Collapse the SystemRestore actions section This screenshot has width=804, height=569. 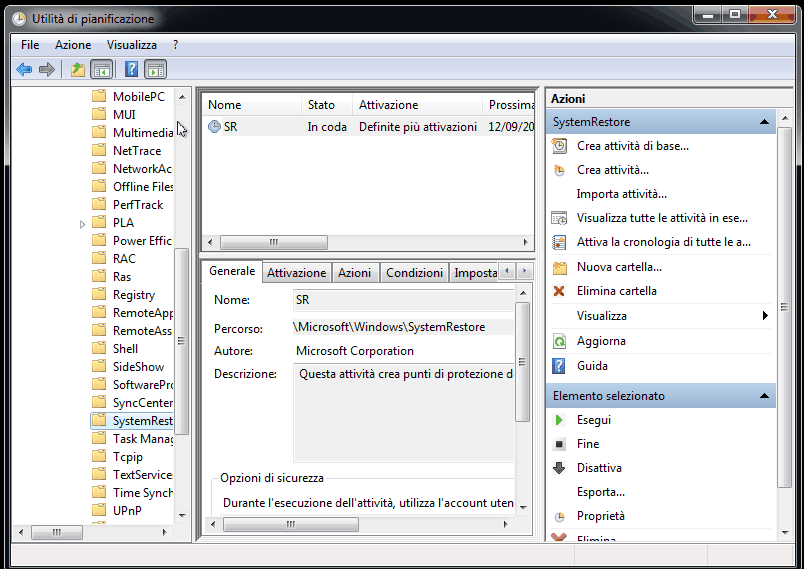coord(764,122)
